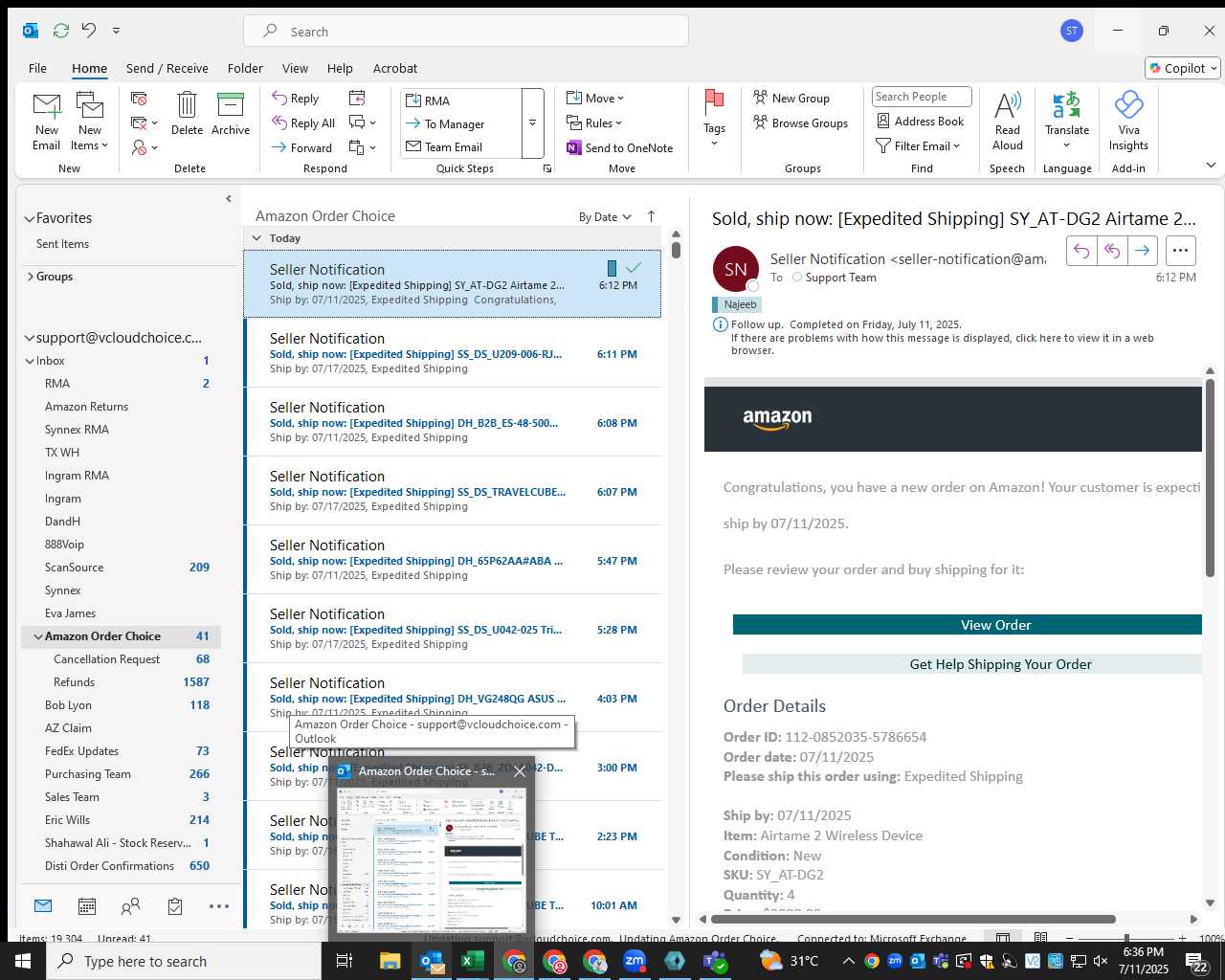Click the Windows Start button
This screenshot has height=980, width=1225.
(x=23, y=961)
